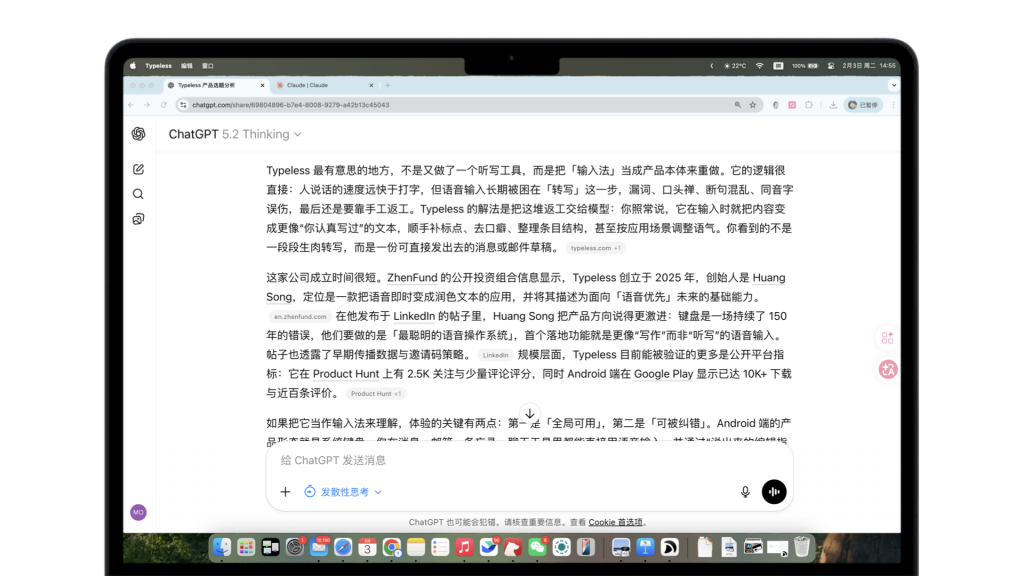The height and width of the screenshot is (576, 1024).
Task: Click the microphone dictation icon
Action: (745, 492)
